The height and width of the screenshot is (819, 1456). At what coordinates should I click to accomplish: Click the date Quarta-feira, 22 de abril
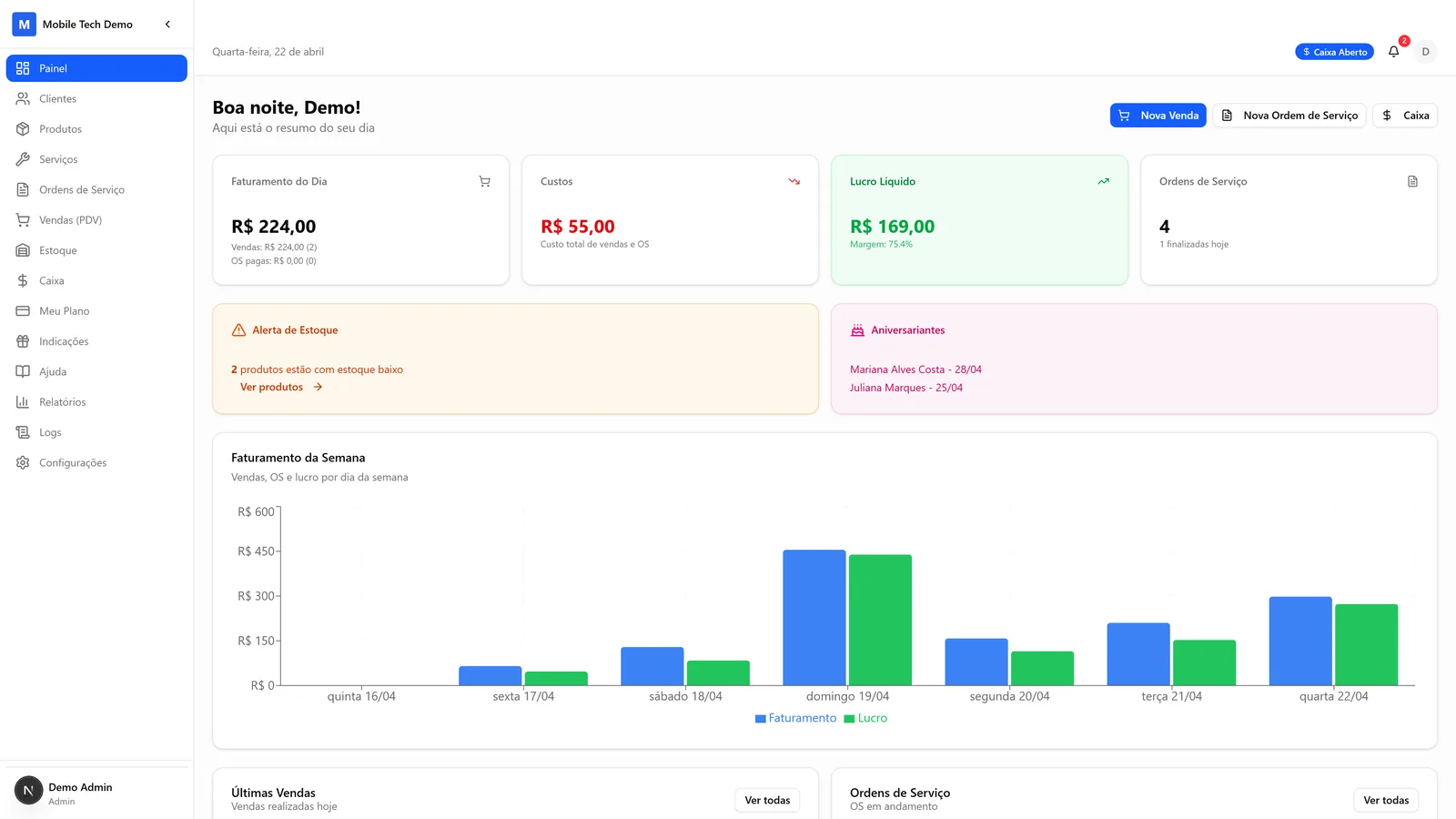pyautogui.click(x=268, y=52)
